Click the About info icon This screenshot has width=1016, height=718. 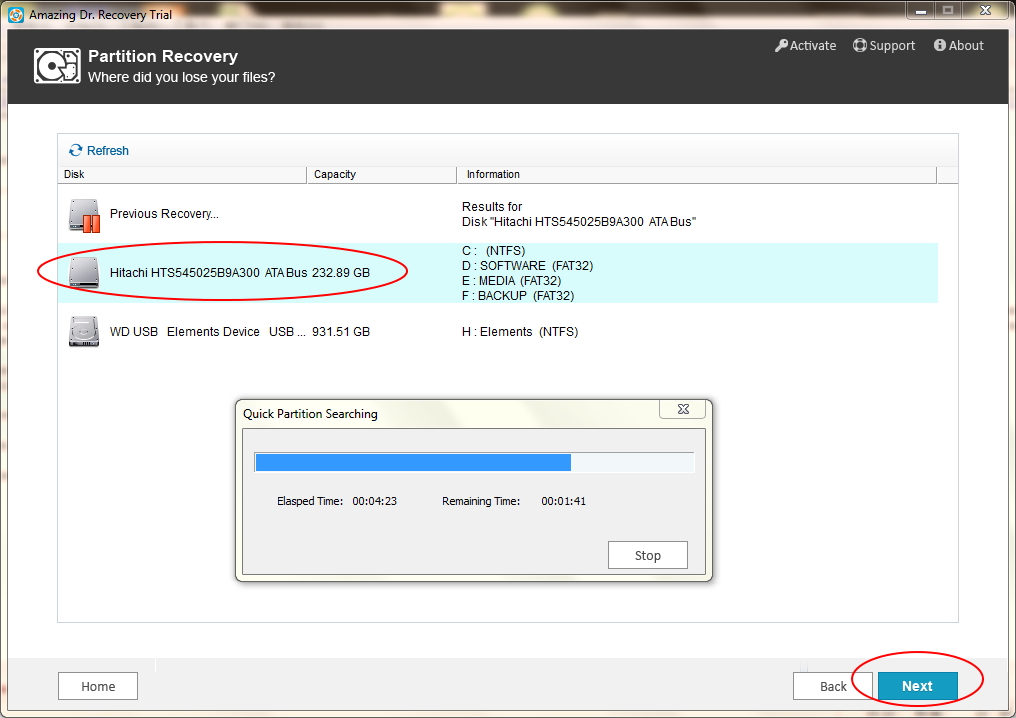(940, 46)
